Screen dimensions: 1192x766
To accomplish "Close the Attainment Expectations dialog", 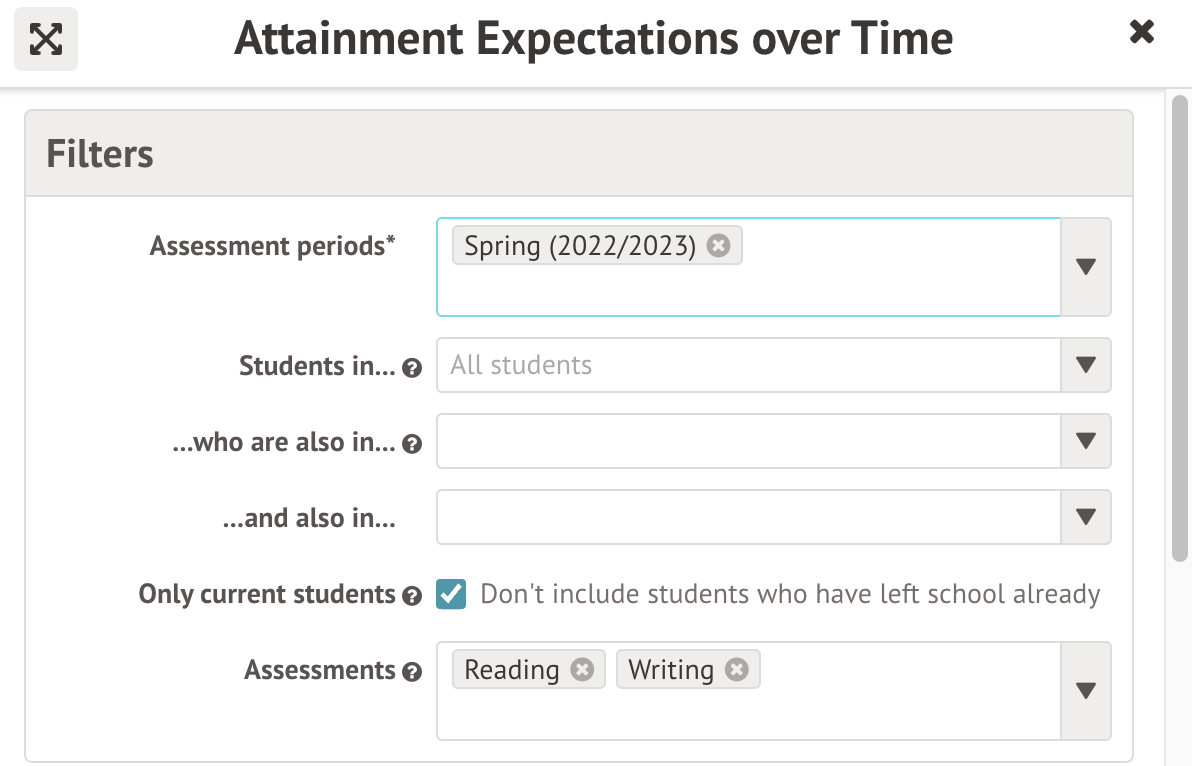I will 1141,32.
